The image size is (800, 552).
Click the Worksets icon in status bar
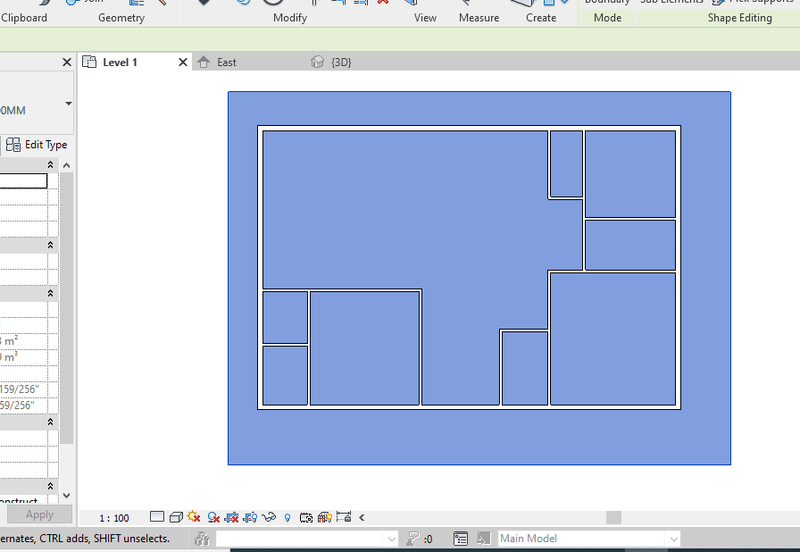coord(202,538)
